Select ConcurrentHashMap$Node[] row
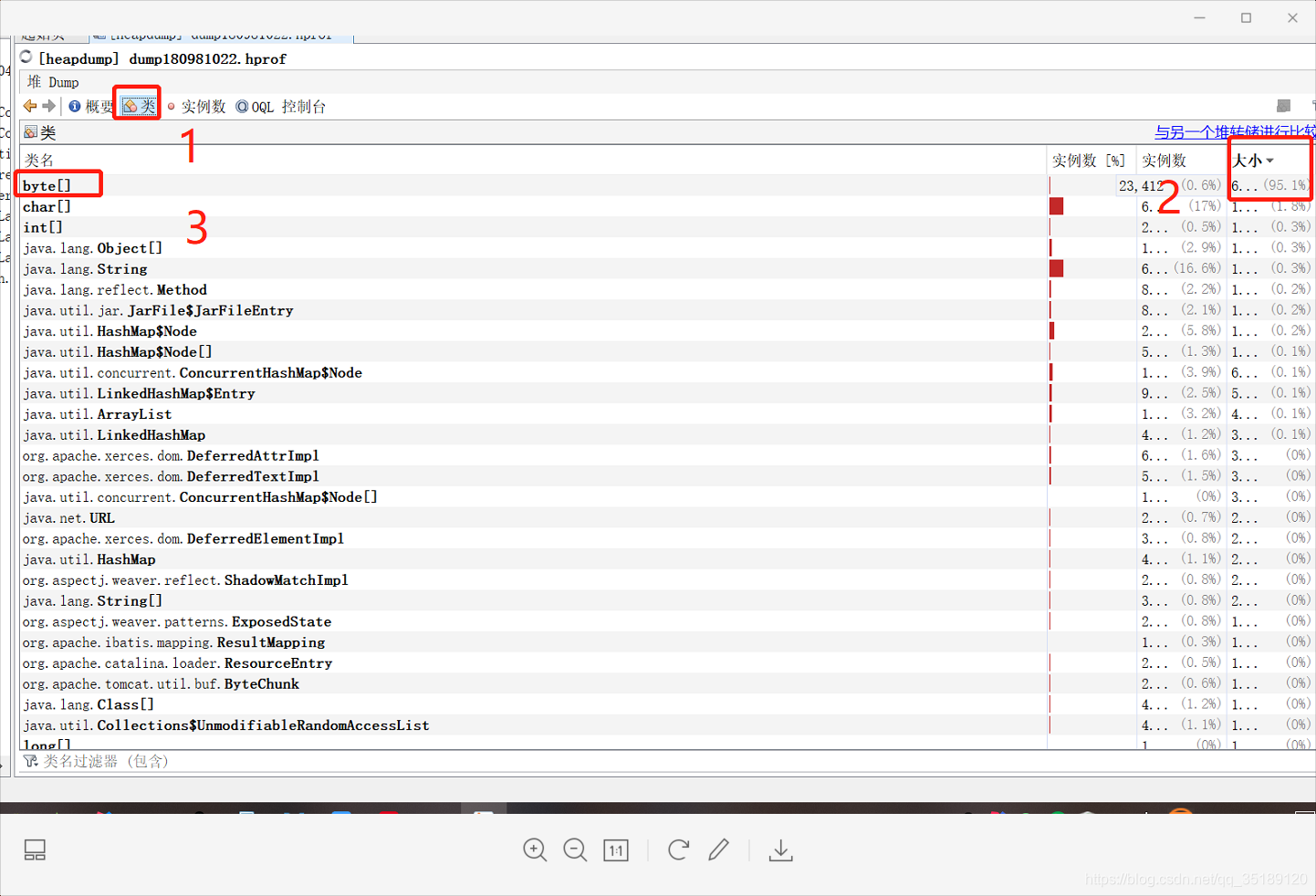Screen dimensions: 1316x896 pos(666,497)
